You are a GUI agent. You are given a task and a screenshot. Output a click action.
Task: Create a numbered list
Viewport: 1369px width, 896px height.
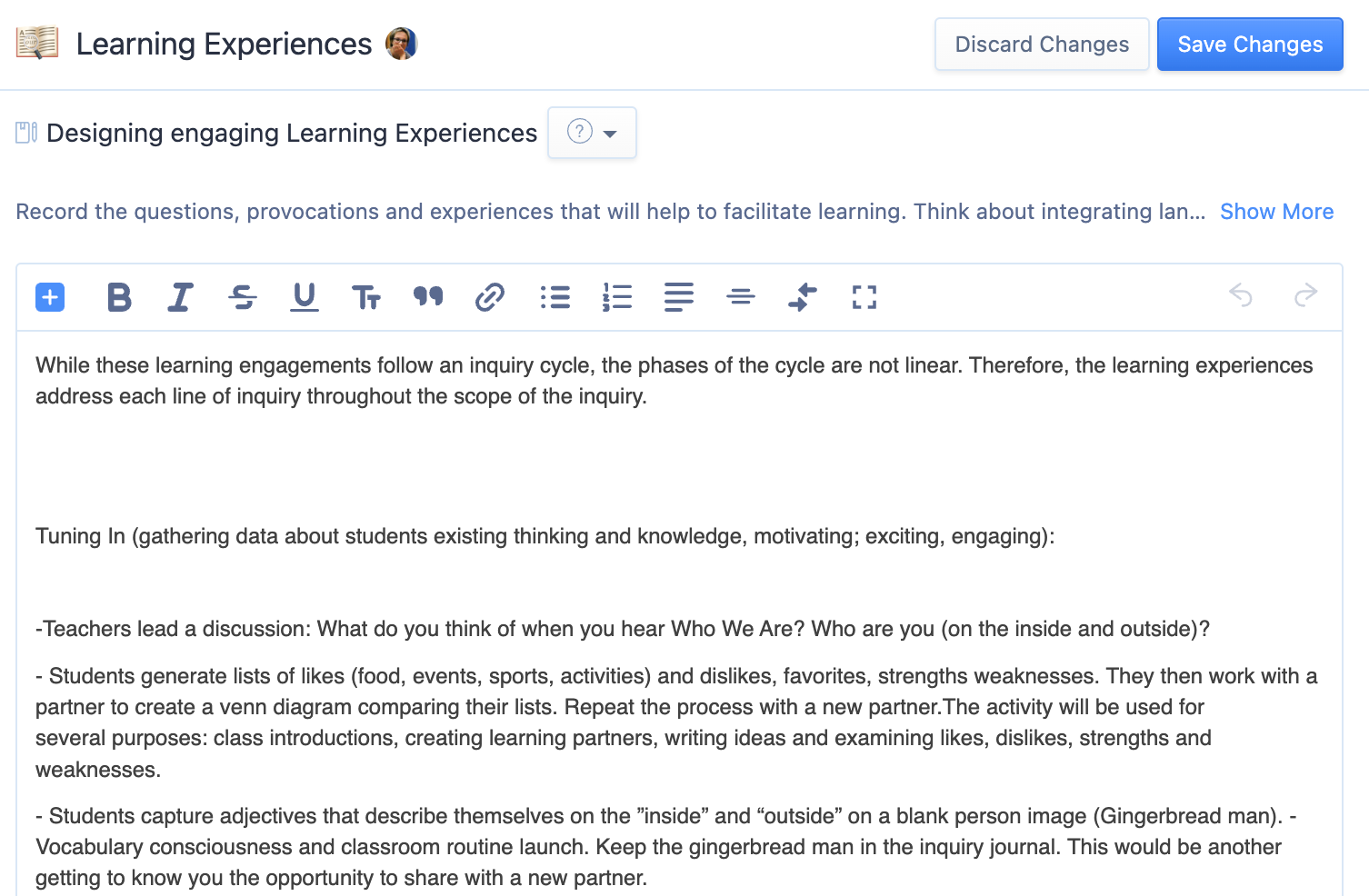617,297
